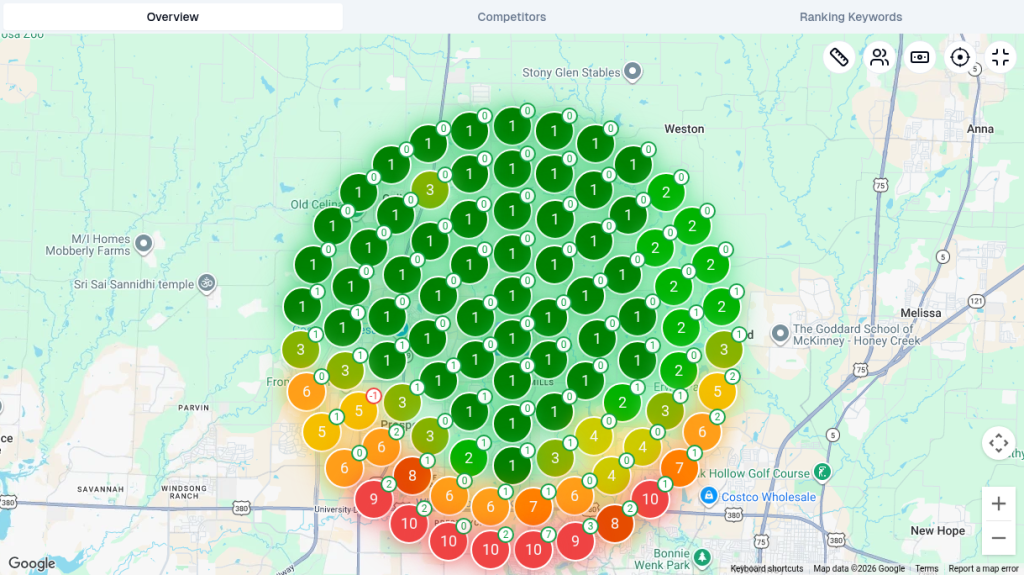Click rank 9 marker with badge 2
The image size is (1024, 575).
374,499
